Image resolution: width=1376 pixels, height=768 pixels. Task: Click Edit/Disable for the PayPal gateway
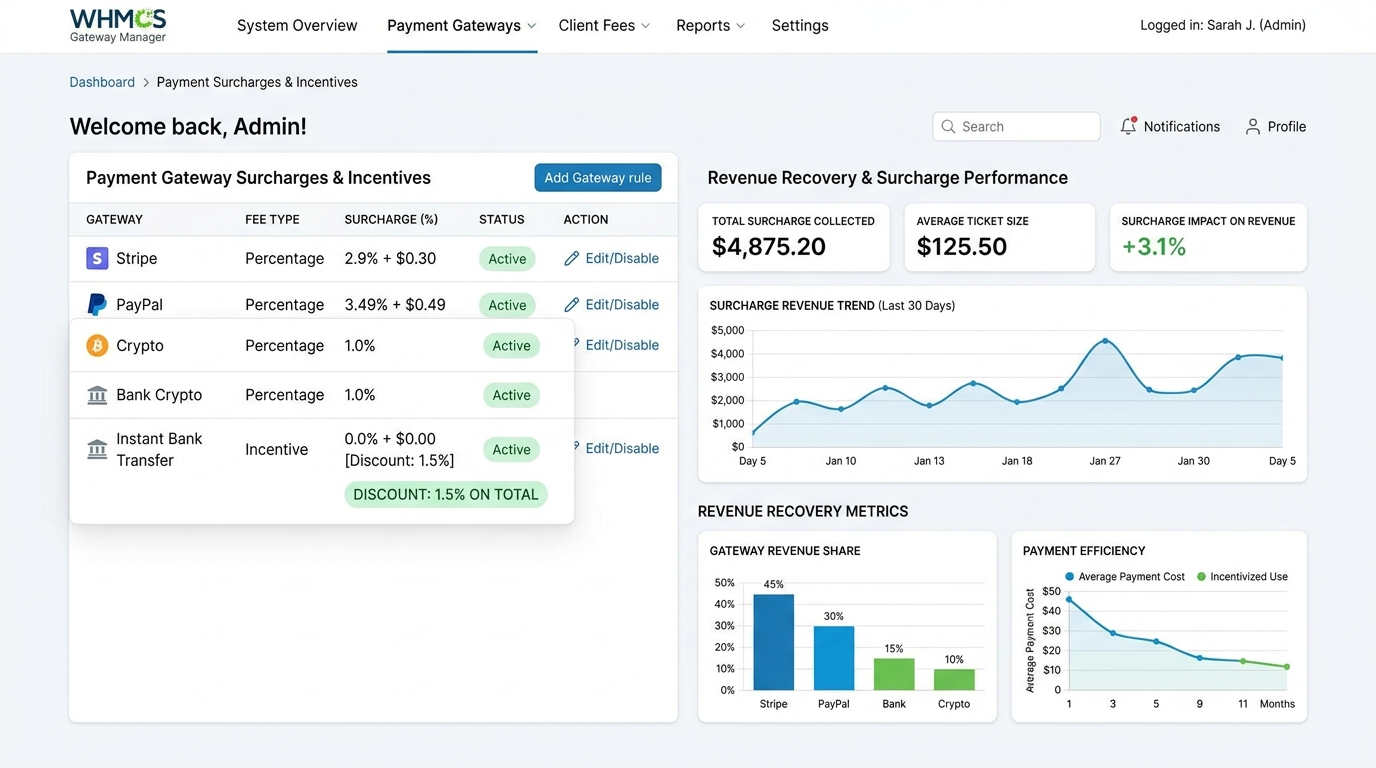click(x=622, y=305)
